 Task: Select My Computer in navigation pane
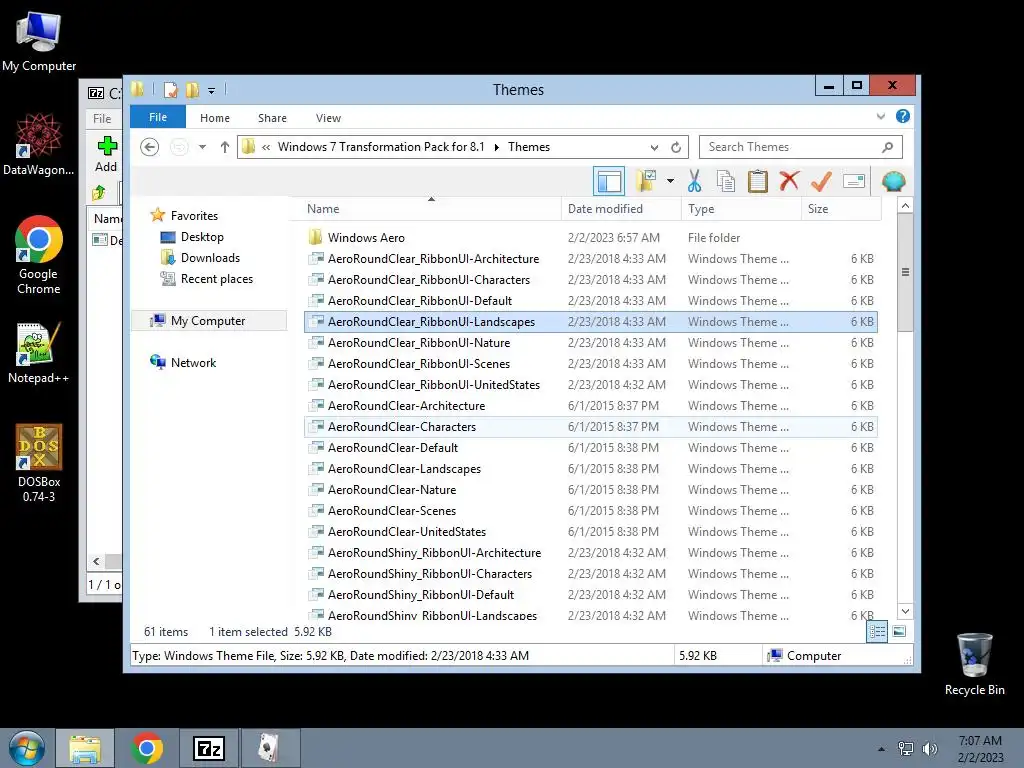click(208, 321)
